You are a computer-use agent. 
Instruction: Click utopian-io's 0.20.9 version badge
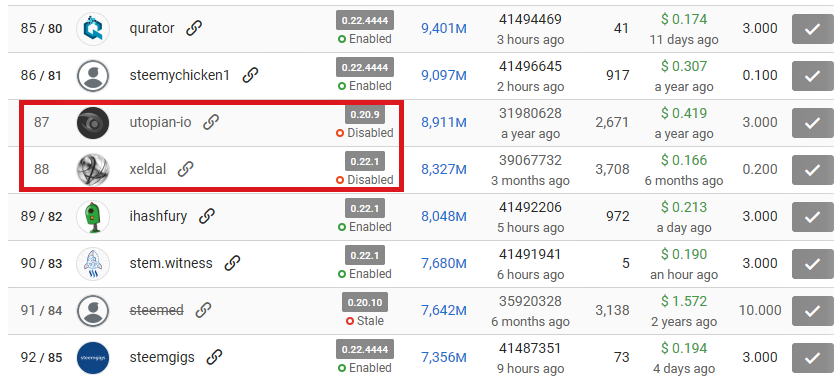point(365,114)
